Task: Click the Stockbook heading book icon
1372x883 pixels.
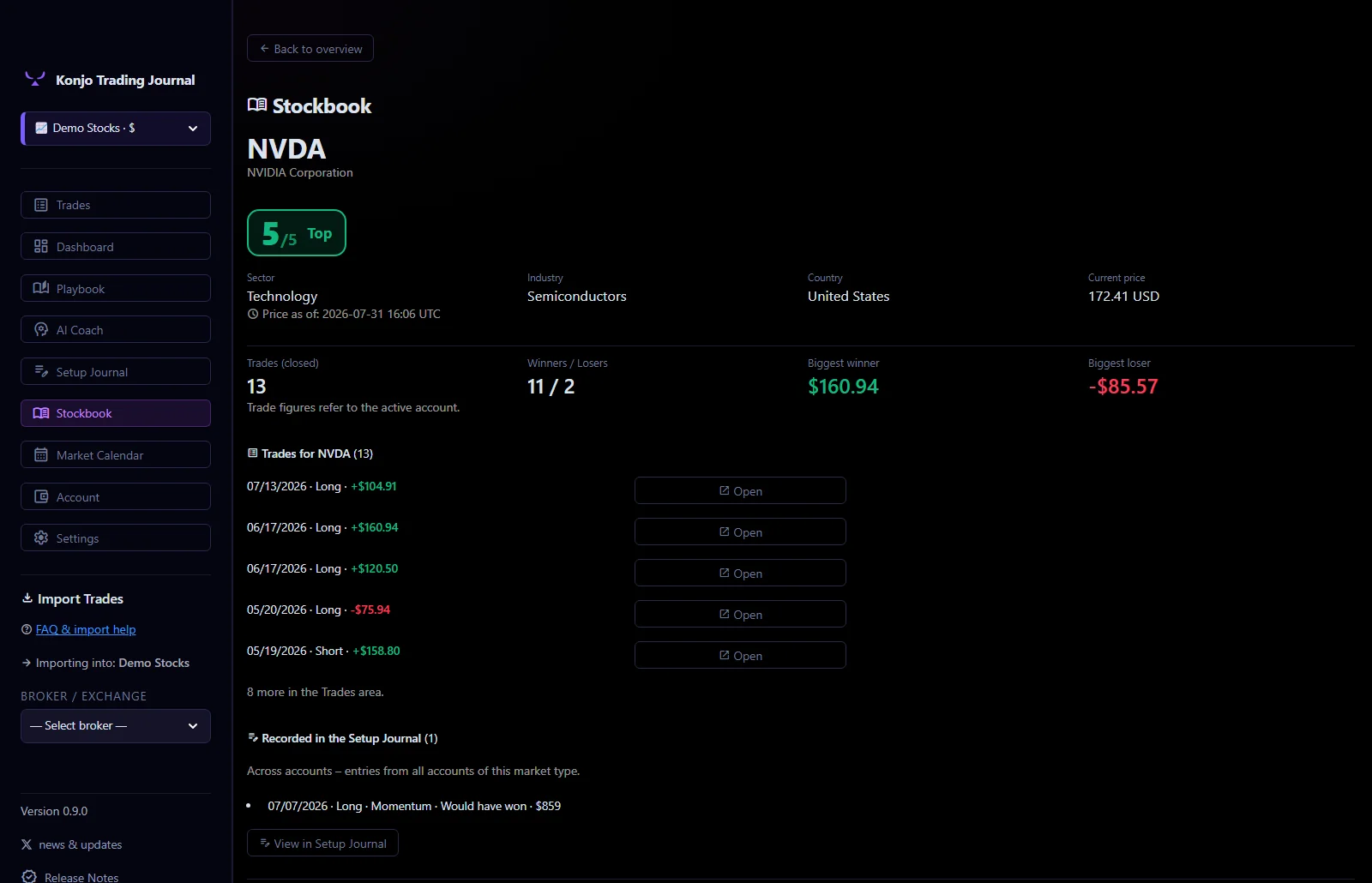Action: tap(257, 105)
